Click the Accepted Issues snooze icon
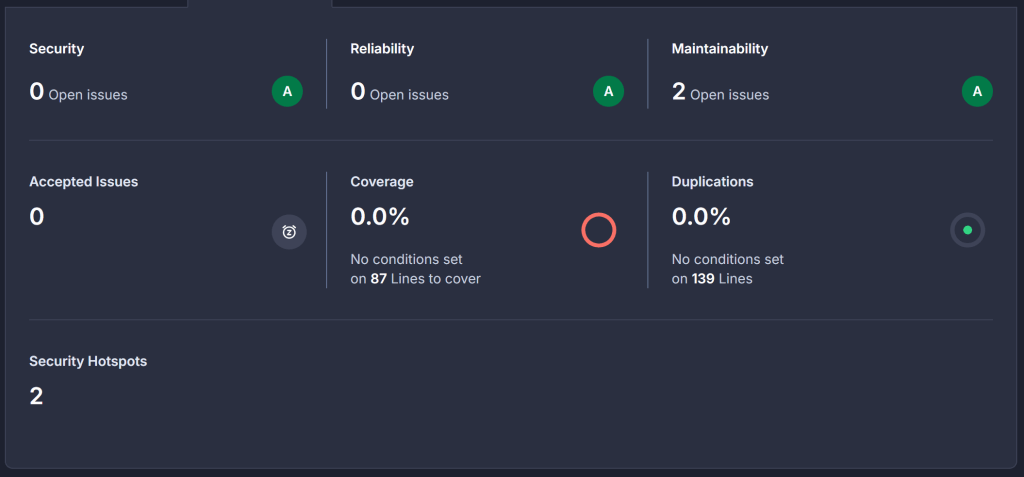This screenshot has height=477, width=1024. (x=289, y=232)
